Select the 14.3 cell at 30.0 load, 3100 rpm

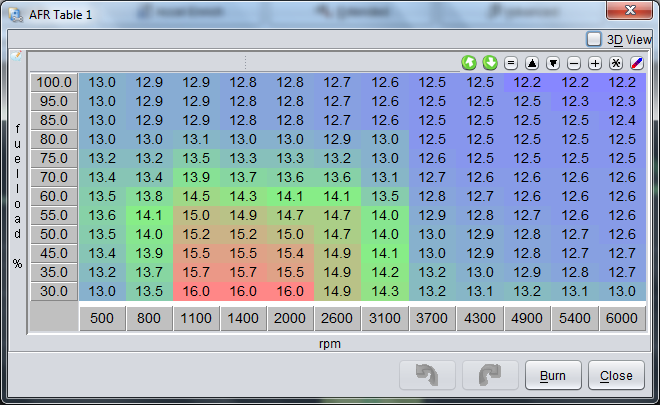(385, 291)
